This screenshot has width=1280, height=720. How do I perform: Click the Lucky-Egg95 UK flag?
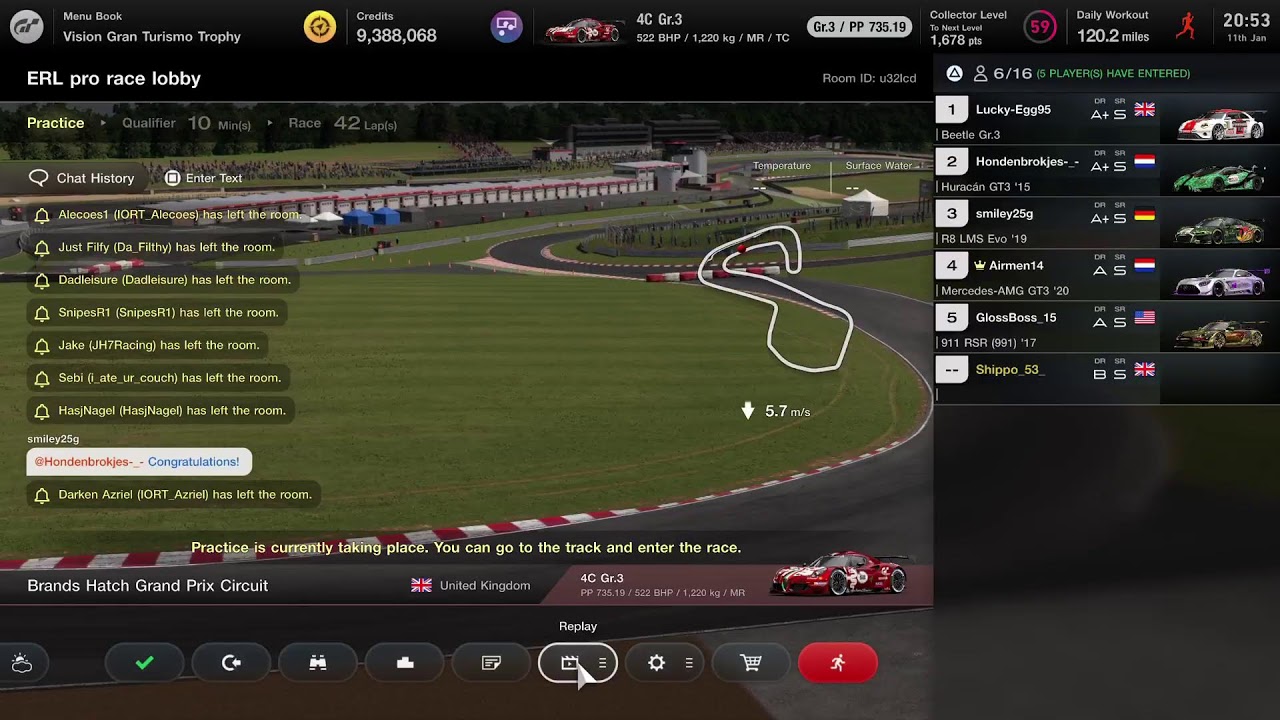pos(1145,110)
